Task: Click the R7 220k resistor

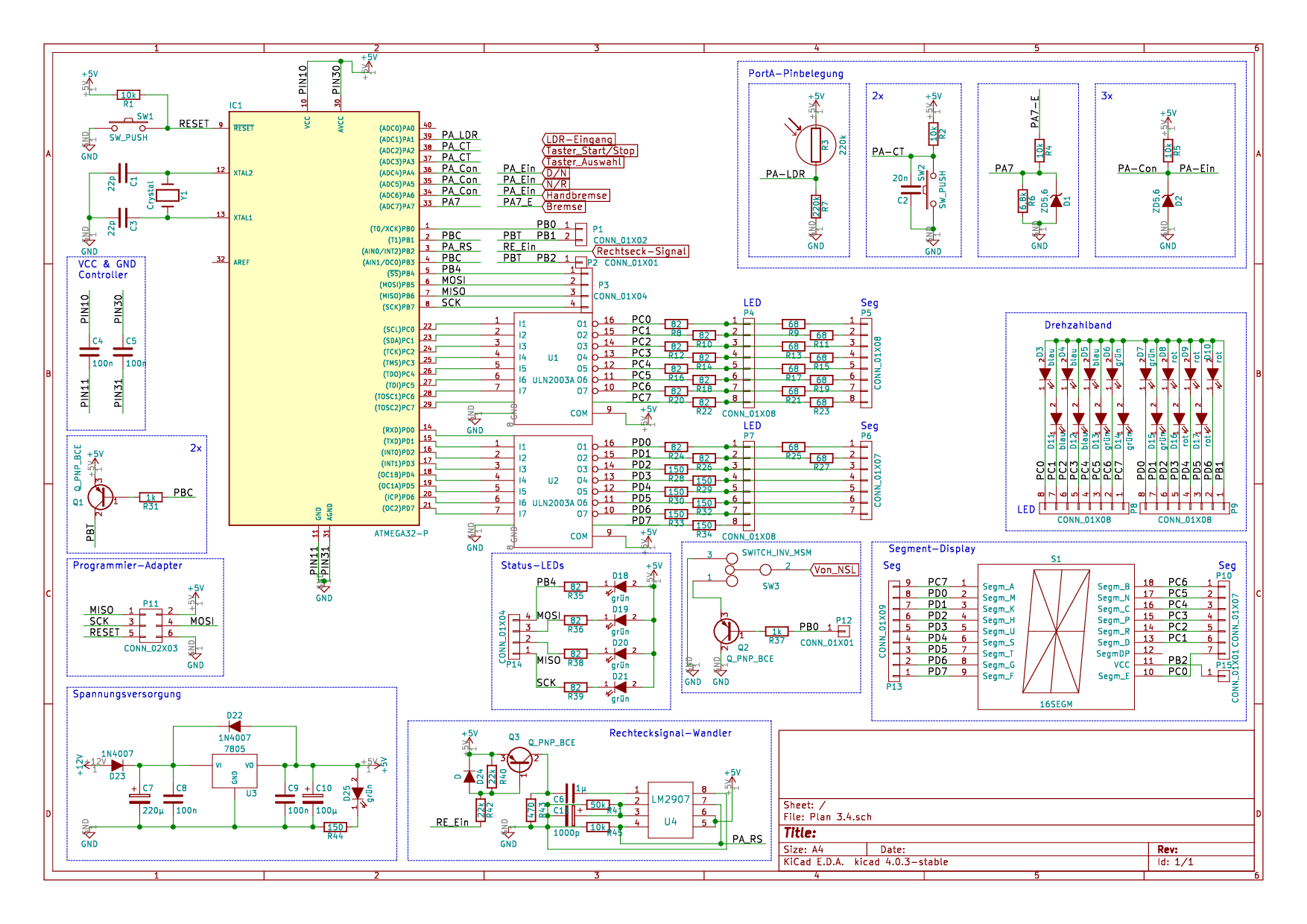Action: click(x=816, y=206)
